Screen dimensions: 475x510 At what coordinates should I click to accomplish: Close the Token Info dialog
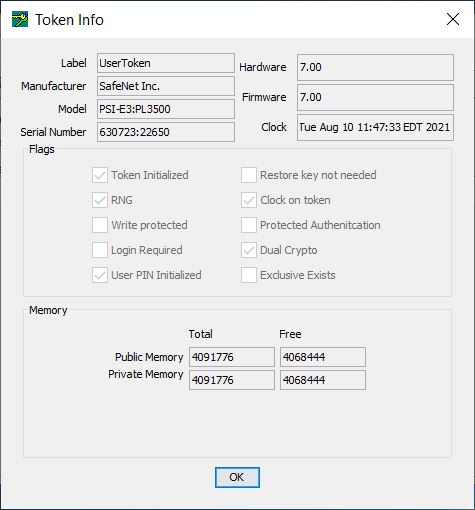click(x=453, y=19)
